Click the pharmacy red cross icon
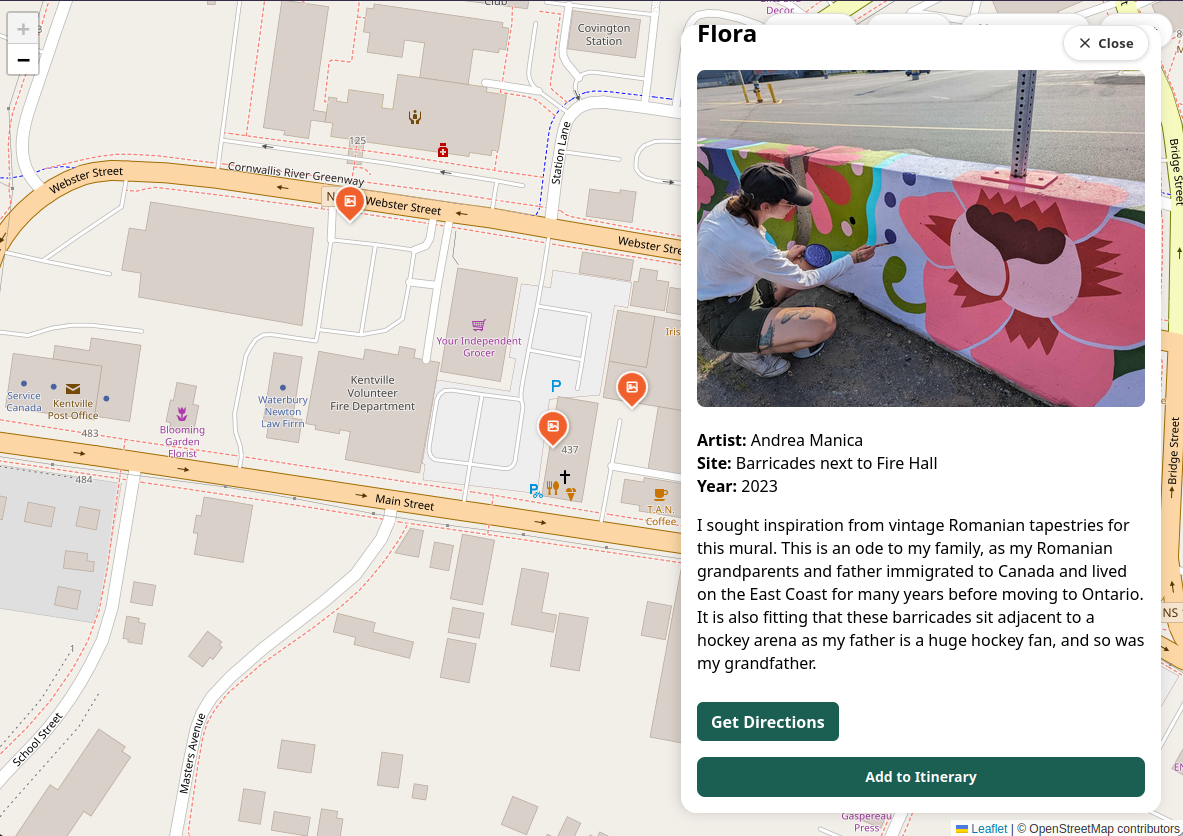1183x836 pixels. click(443, 150)
